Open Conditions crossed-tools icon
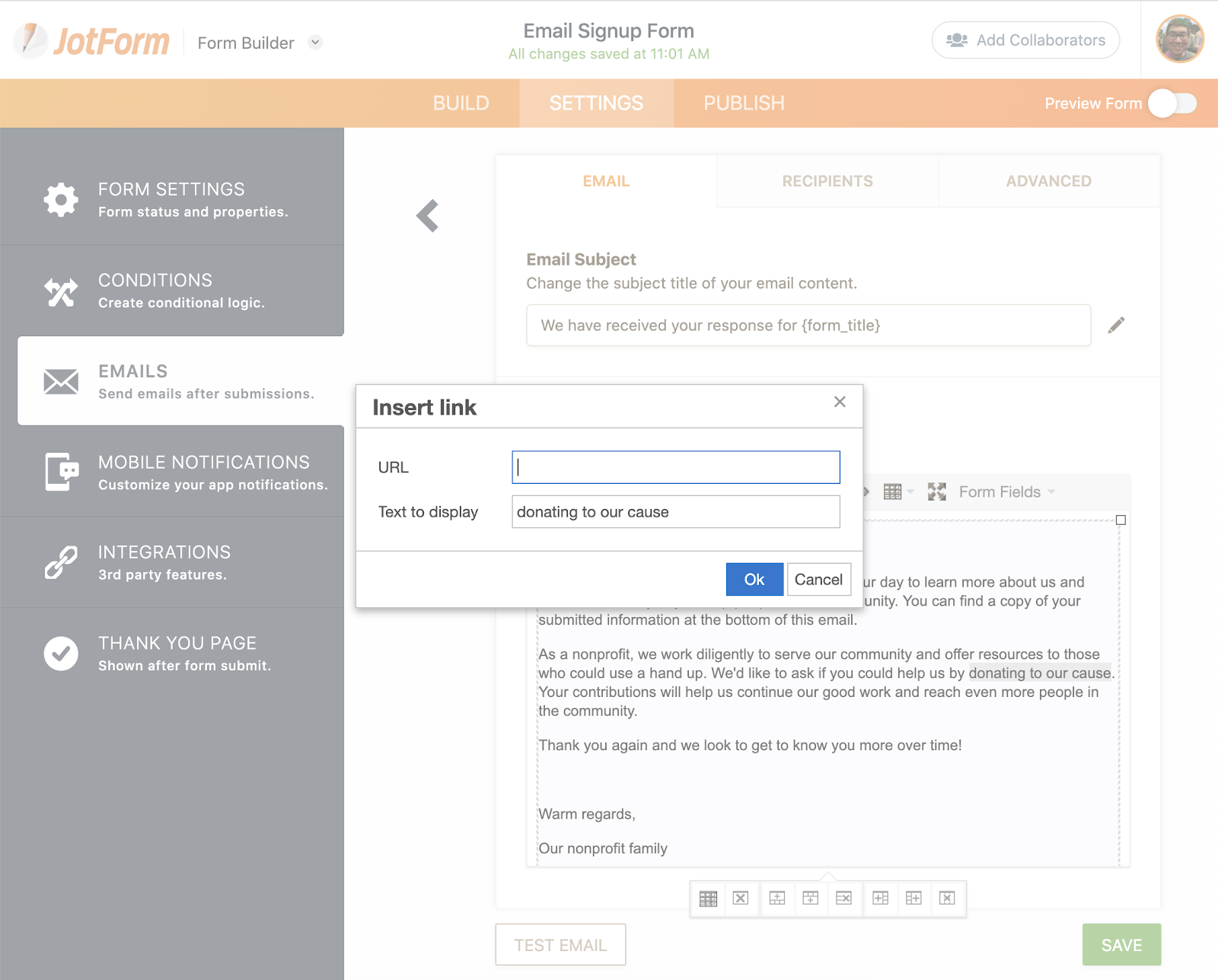1218x980 pixels. [61, 291]
